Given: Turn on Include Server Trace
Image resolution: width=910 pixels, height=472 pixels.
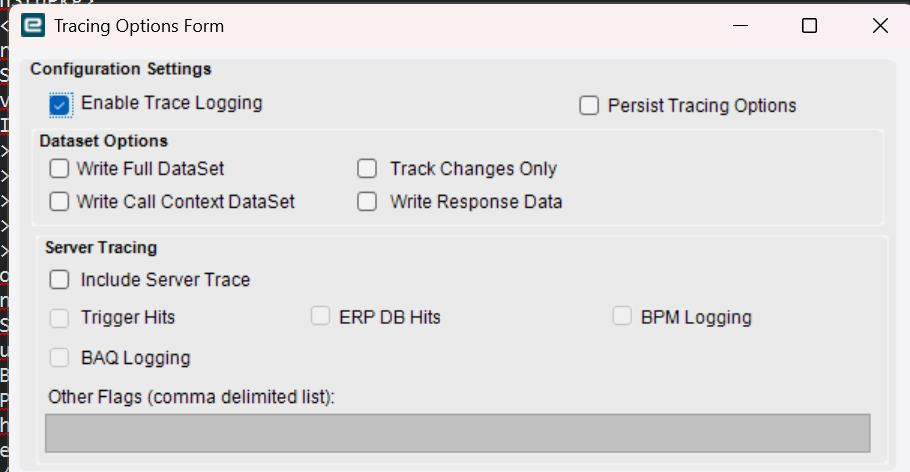Looking at the screenshot, I should pyautogui.click(x=60, y=280).
